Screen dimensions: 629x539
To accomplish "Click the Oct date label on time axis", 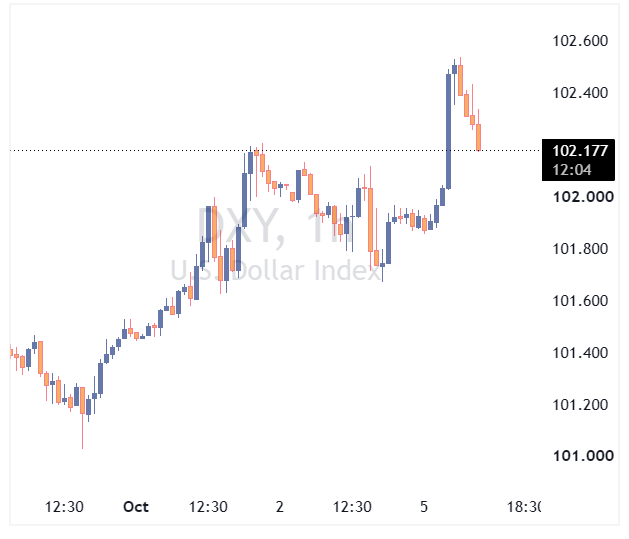I will click(x=136, y=507).
